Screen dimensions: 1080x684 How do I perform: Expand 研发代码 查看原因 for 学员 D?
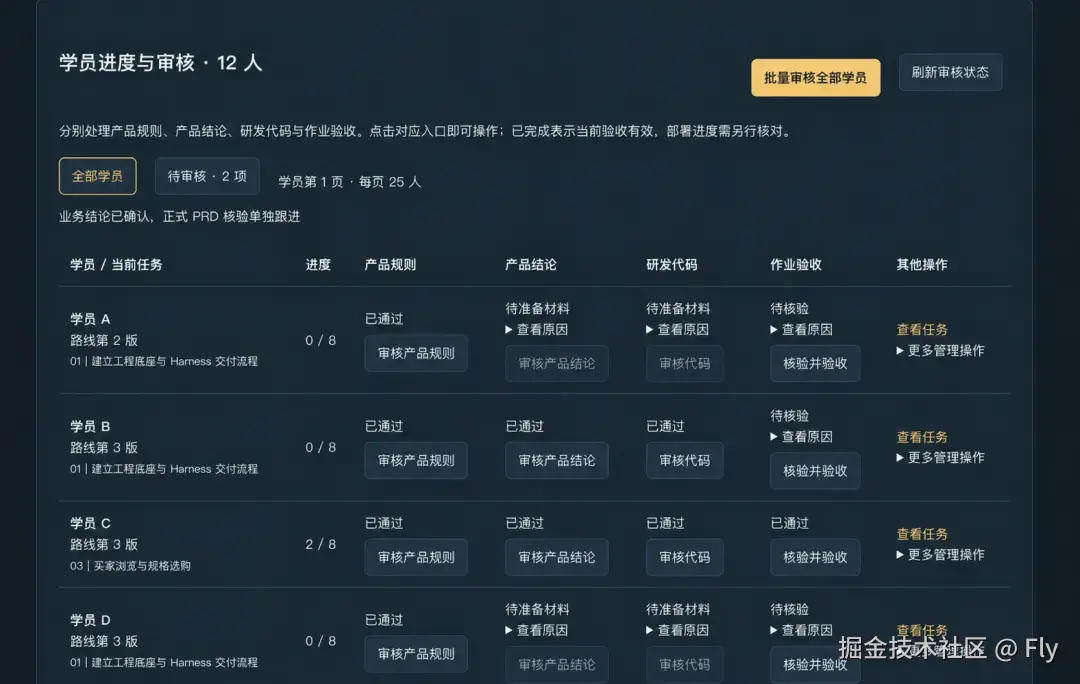[678, 630]
